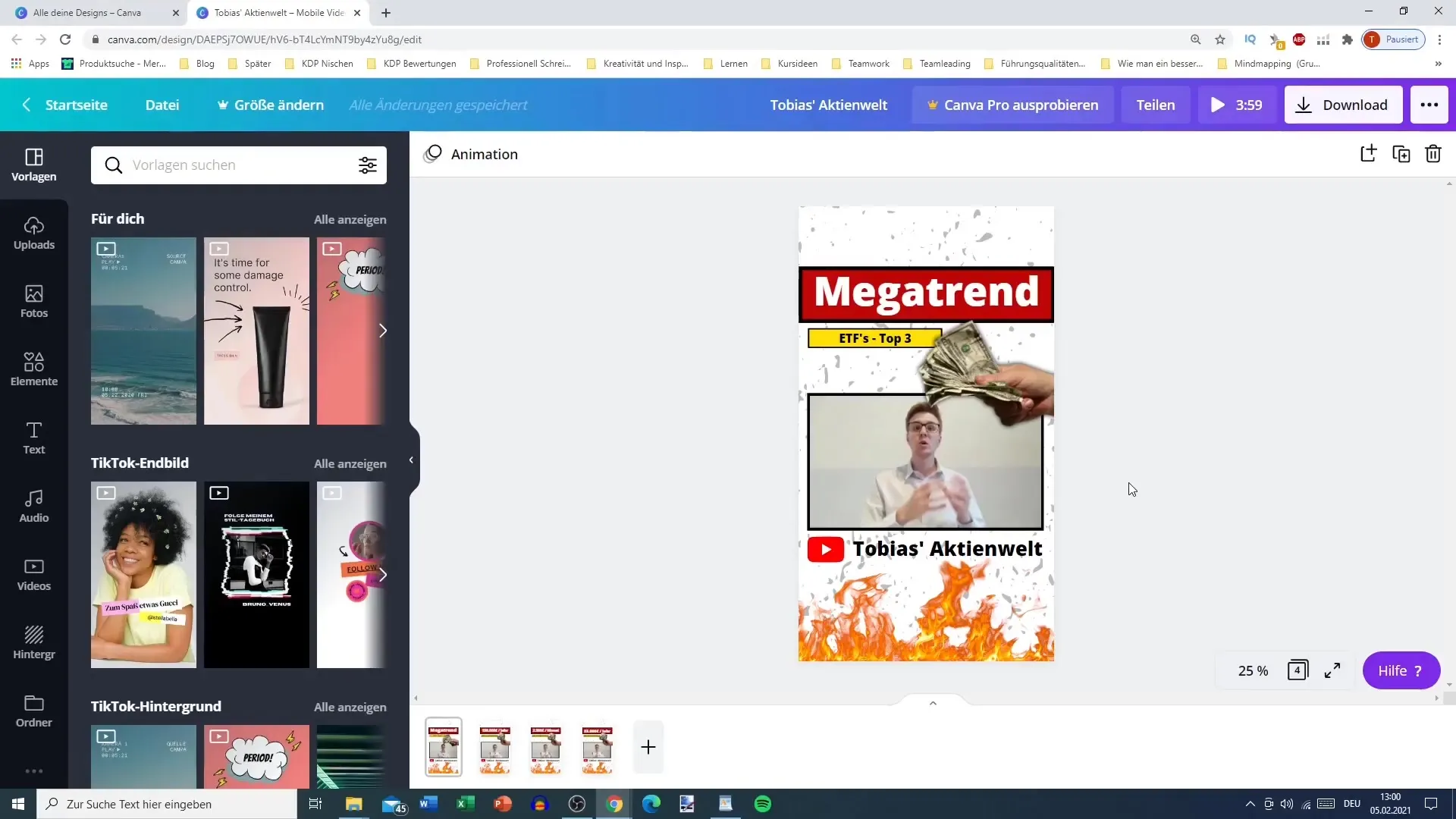Open the Elemente sidebar panel
The width and height of the screenshot is (1456, 819).
34,370
